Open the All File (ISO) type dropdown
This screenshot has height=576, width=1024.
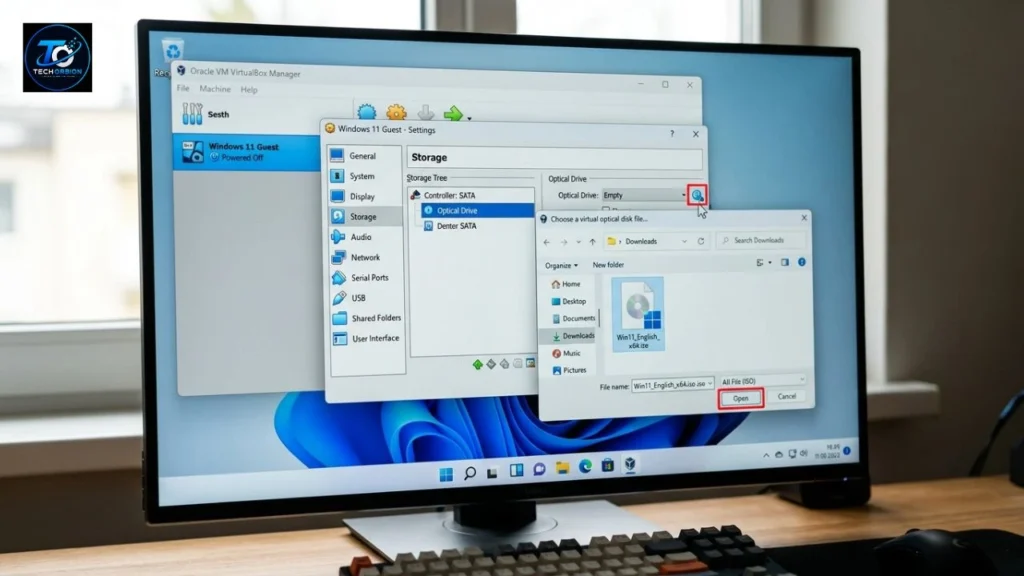coord(762,381)
